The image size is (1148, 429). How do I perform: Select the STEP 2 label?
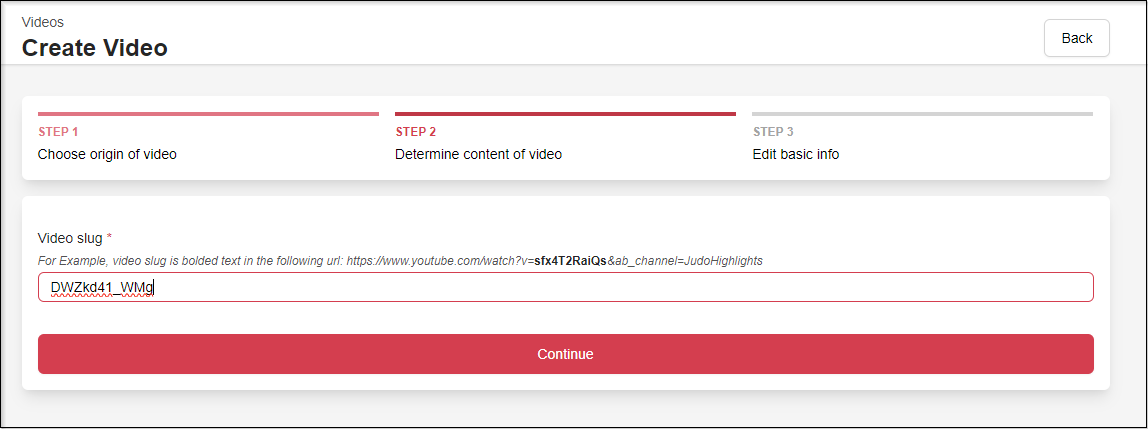tap(416, 132)
